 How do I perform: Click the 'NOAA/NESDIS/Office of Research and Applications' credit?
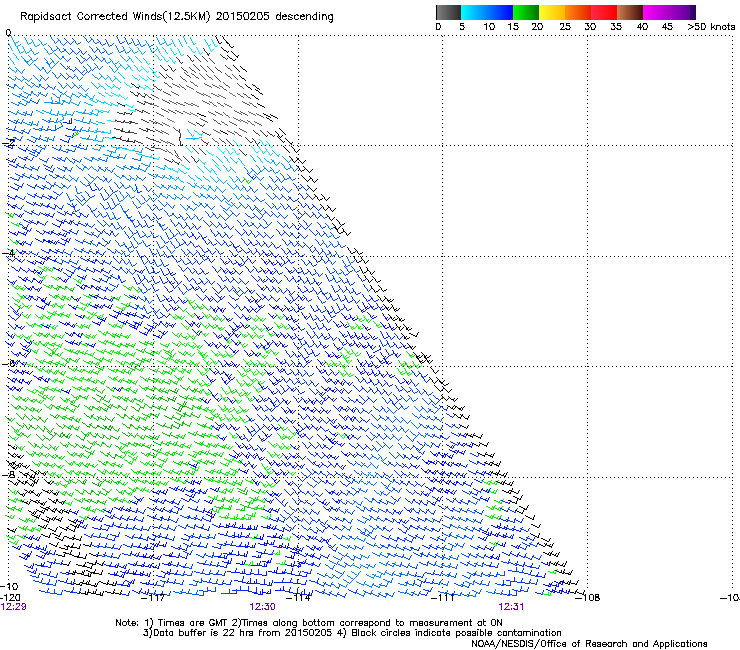(589, 644)
